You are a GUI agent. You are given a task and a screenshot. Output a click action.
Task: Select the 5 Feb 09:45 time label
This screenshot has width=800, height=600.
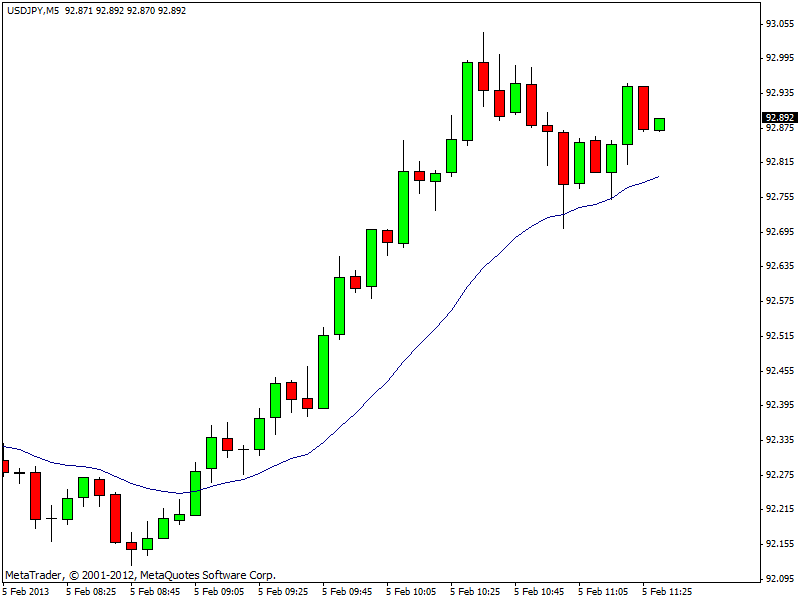coord(348,591)
